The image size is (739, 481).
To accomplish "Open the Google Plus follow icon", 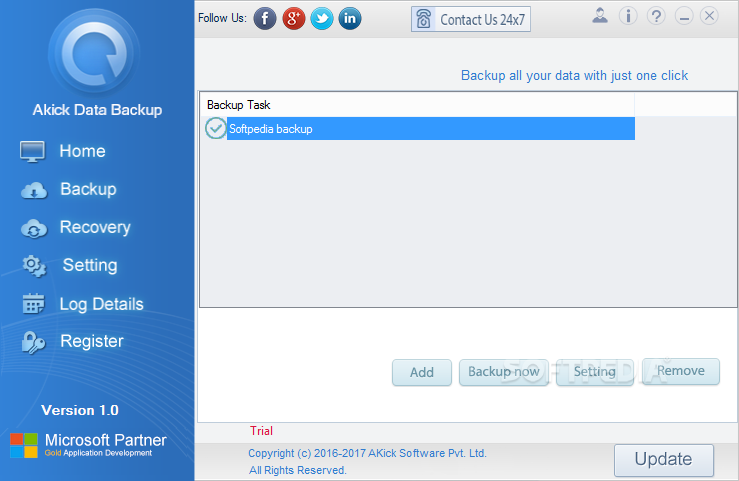I will click(x=294, y=19).
